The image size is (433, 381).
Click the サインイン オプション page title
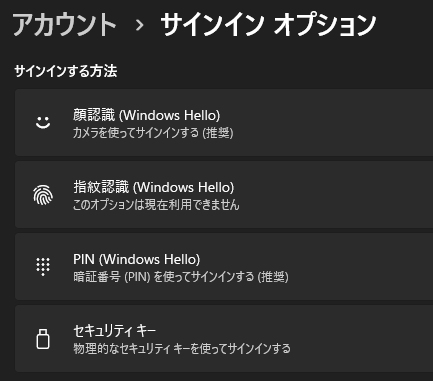(268, 25)
